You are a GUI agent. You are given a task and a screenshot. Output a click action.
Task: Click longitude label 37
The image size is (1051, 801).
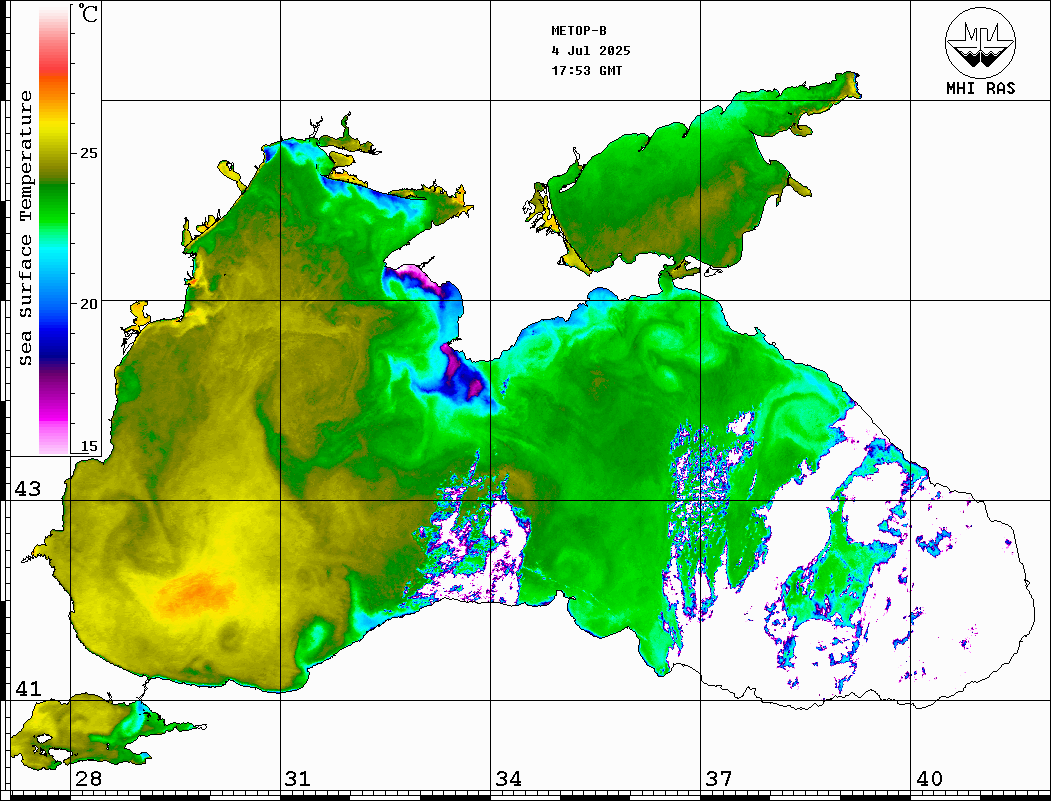click(x=719, y=779)
